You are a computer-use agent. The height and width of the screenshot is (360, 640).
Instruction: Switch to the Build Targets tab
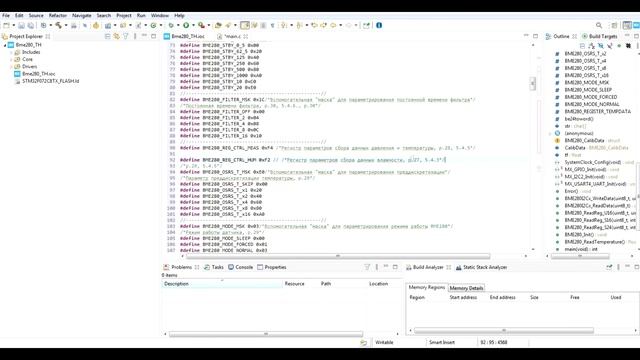click(x=599, y=36)
